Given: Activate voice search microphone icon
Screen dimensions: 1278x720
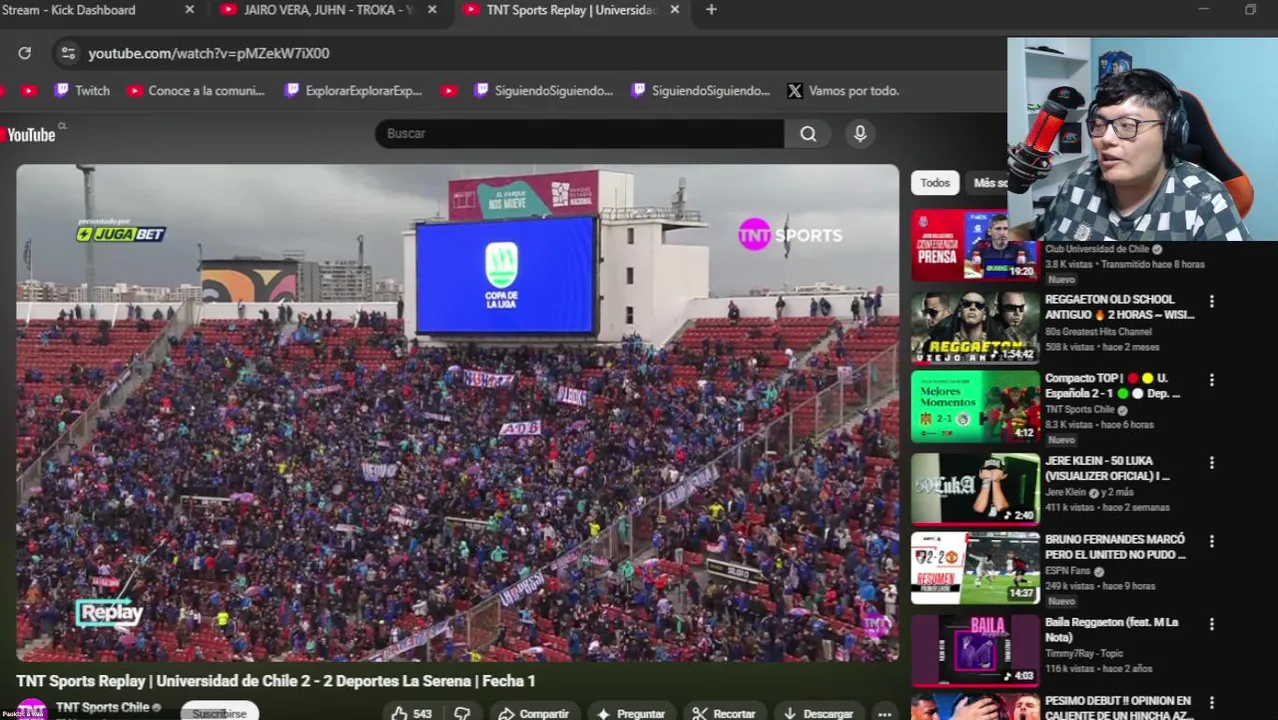Looking at the screenshot, I should click(x=860, y=133).
